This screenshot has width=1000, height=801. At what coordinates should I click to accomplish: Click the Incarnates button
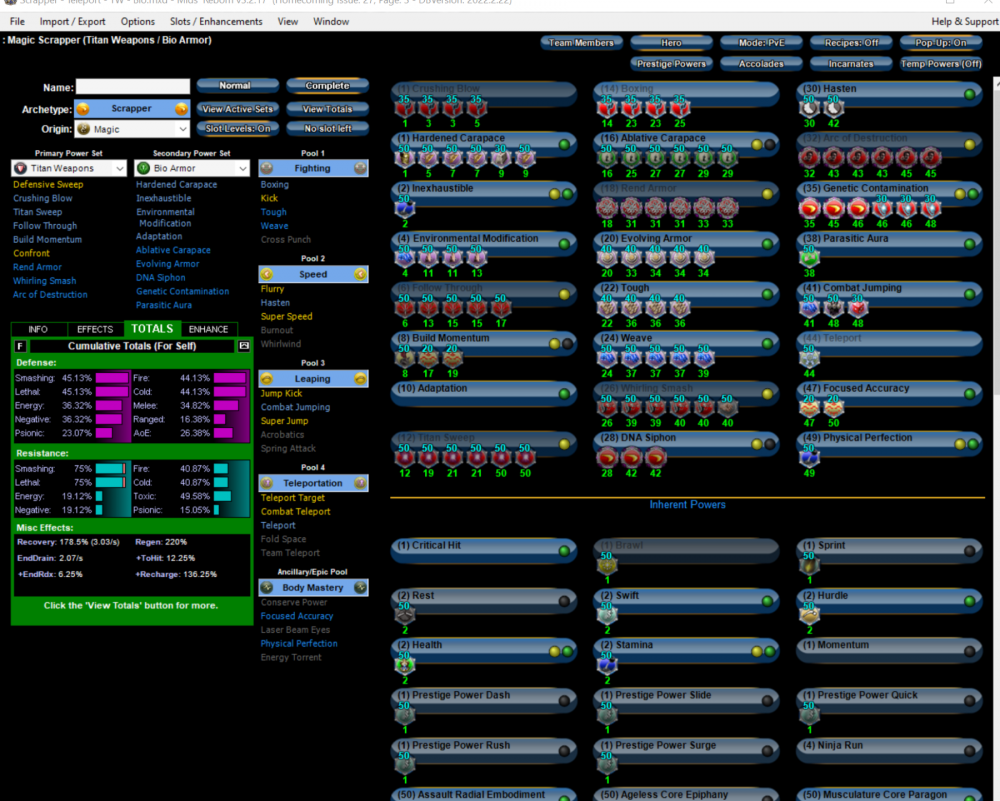pyautogui.click(x=850, y=64)
